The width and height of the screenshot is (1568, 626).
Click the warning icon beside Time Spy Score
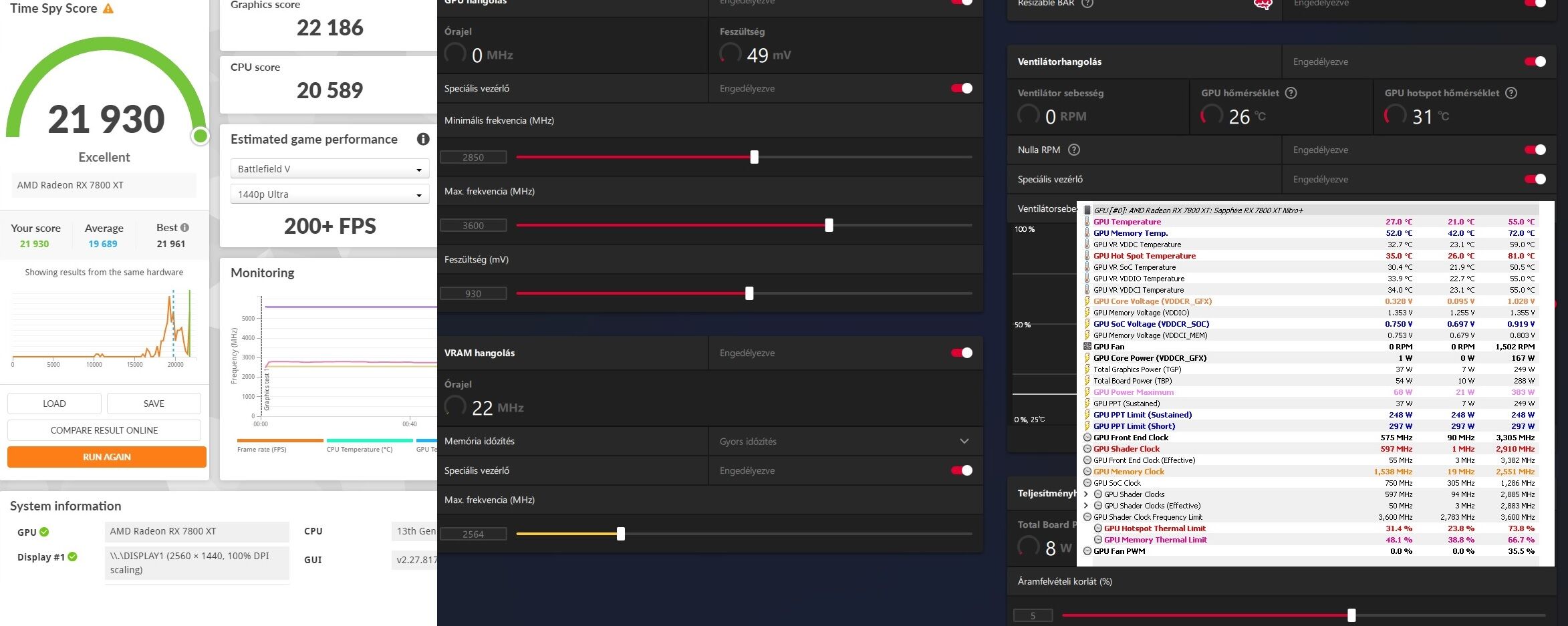pyautogui.click(x=108, y=9)
